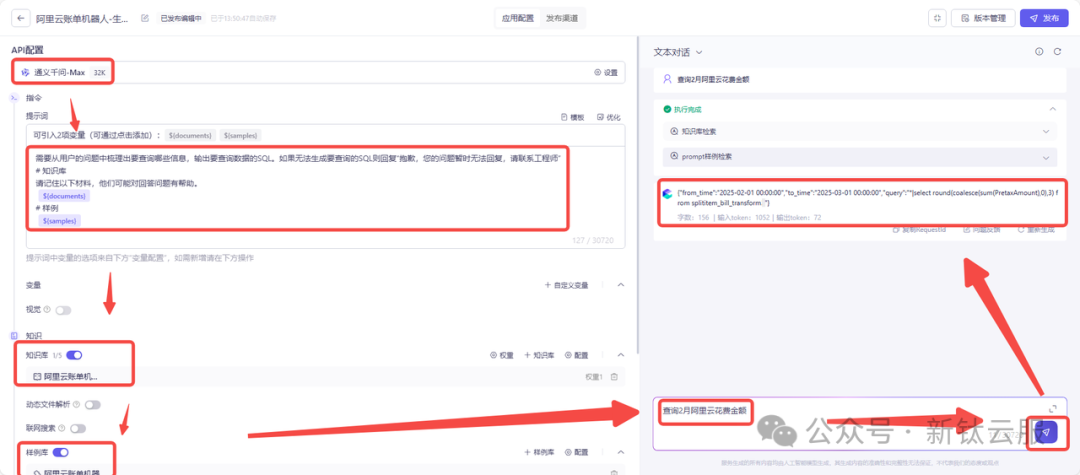Delete the 阿里云账单机 knowledge base entry

pos(614,377)
